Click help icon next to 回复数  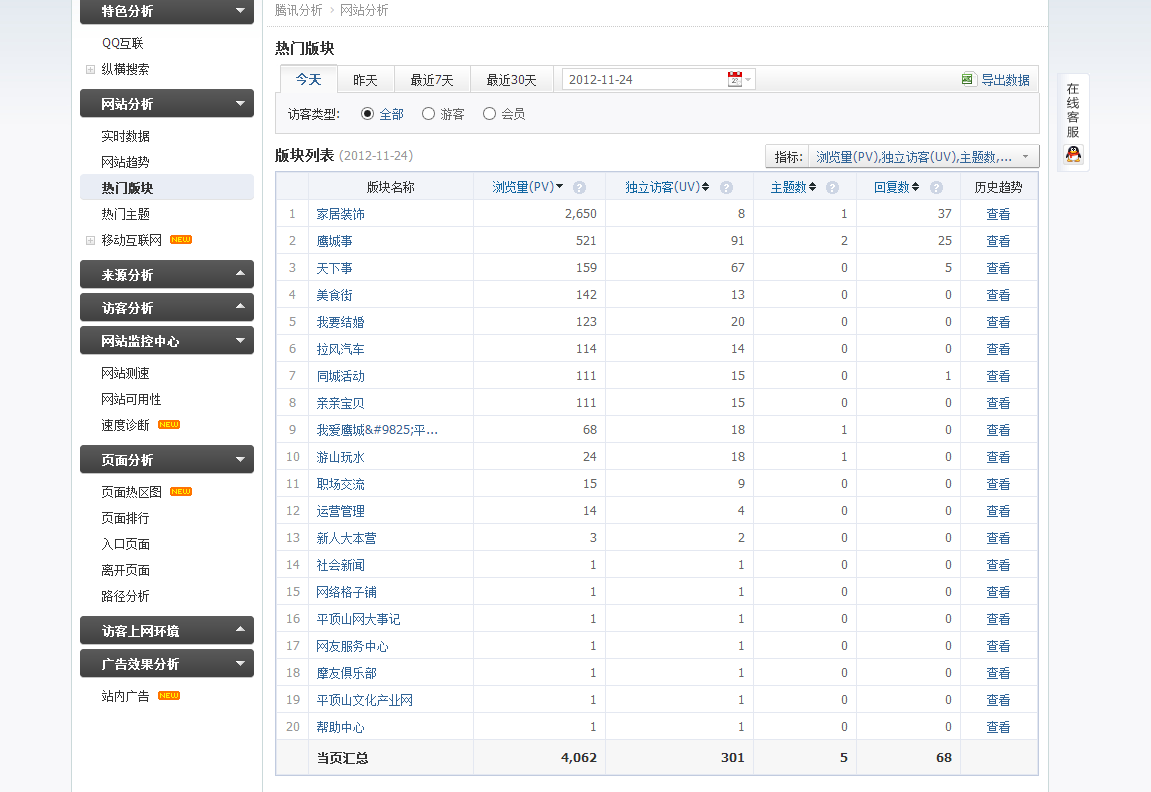(x=936, y=188)
